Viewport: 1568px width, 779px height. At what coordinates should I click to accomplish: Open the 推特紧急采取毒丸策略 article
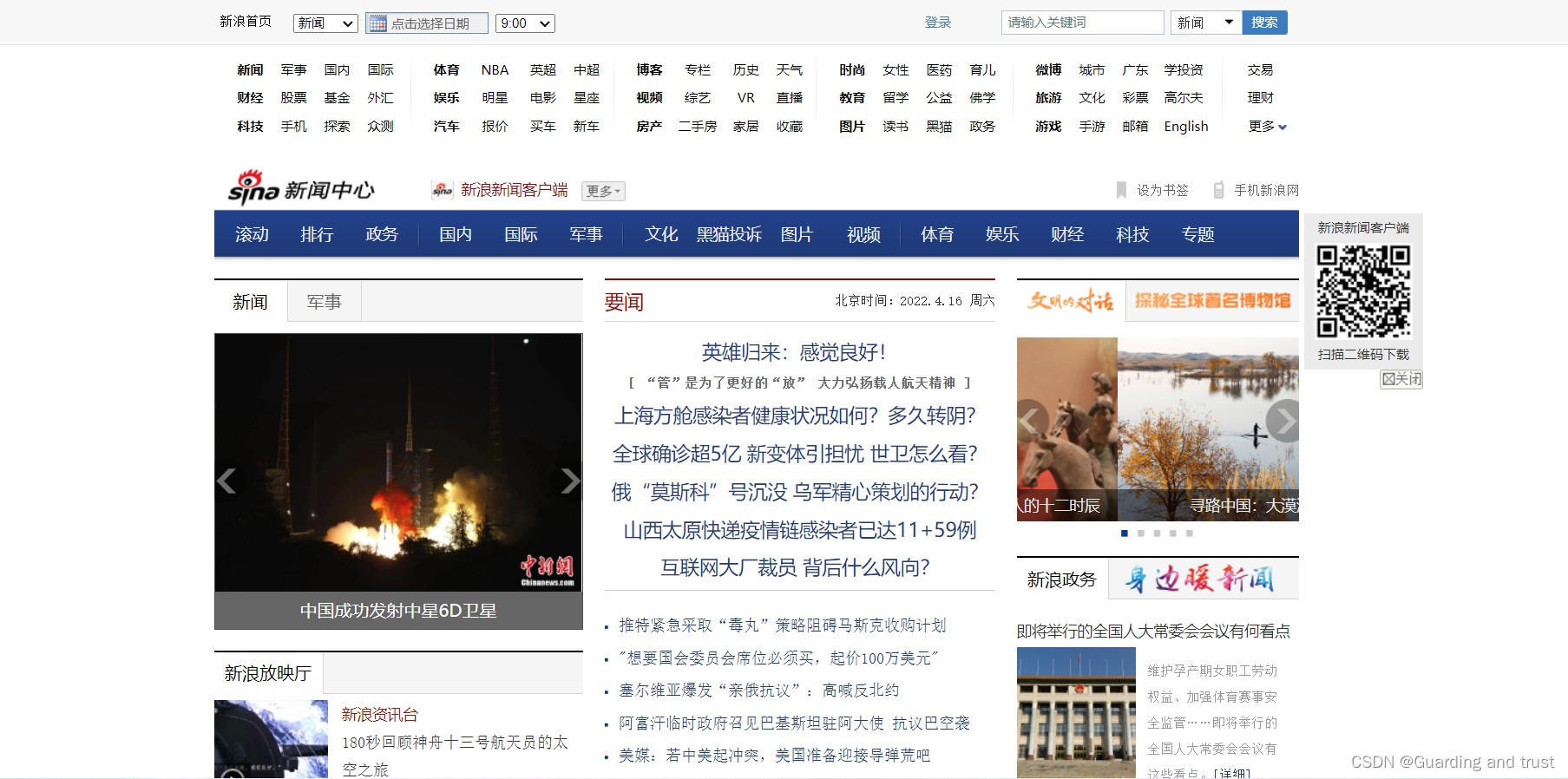(x=782, y=625)
